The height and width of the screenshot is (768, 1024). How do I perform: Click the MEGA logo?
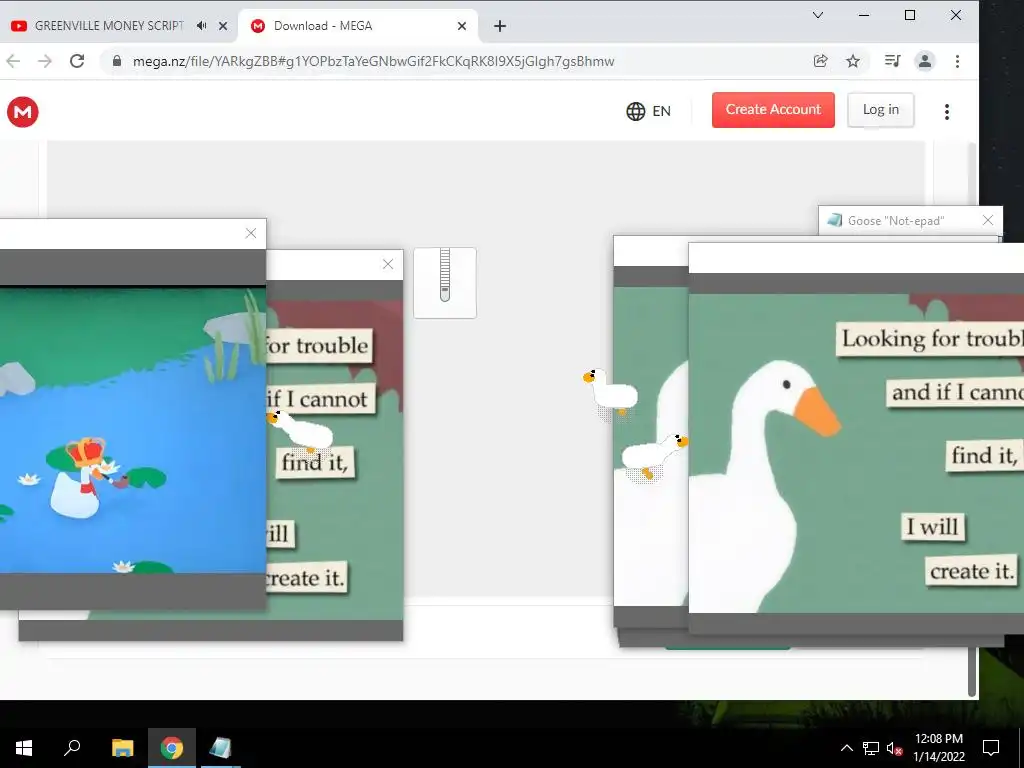23,112
